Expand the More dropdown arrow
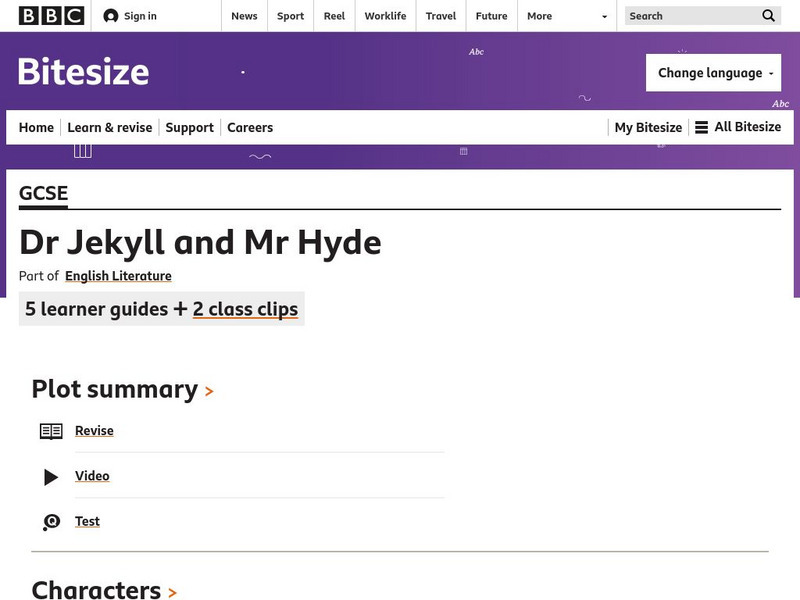 click(604, 17)
